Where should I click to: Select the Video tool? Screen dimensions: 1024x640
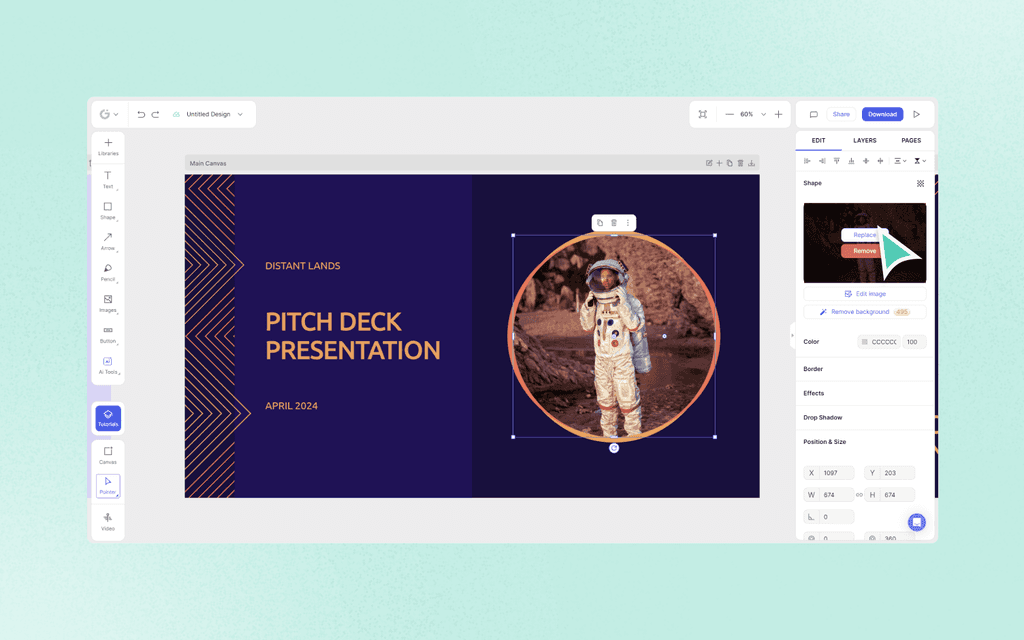coord(107,518)
